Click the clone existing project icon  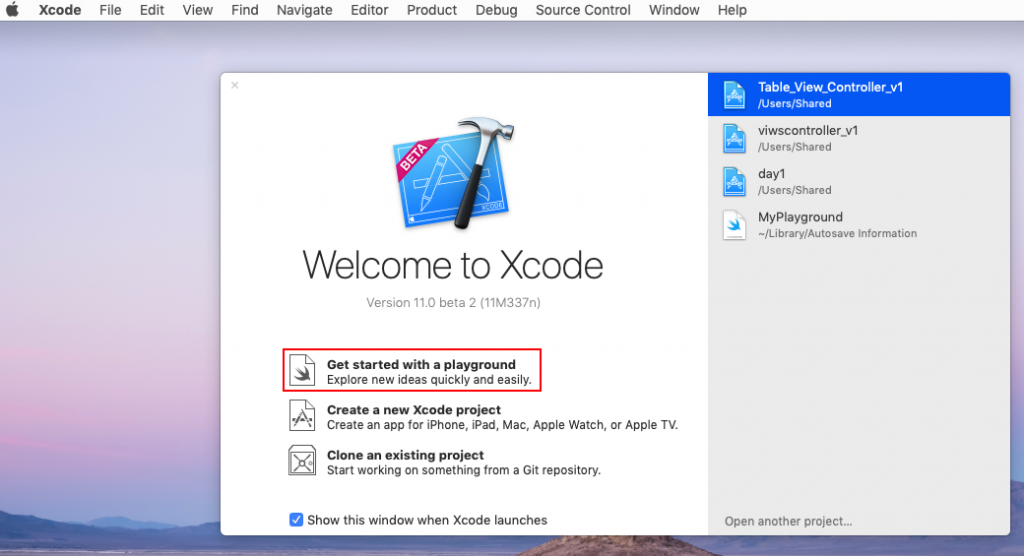click(x=302, y=461)
